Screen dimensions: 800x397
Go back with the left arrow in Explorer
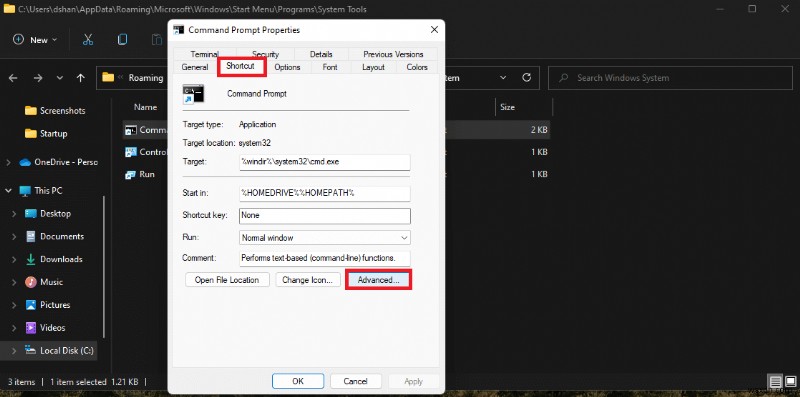tap(13, 78)
